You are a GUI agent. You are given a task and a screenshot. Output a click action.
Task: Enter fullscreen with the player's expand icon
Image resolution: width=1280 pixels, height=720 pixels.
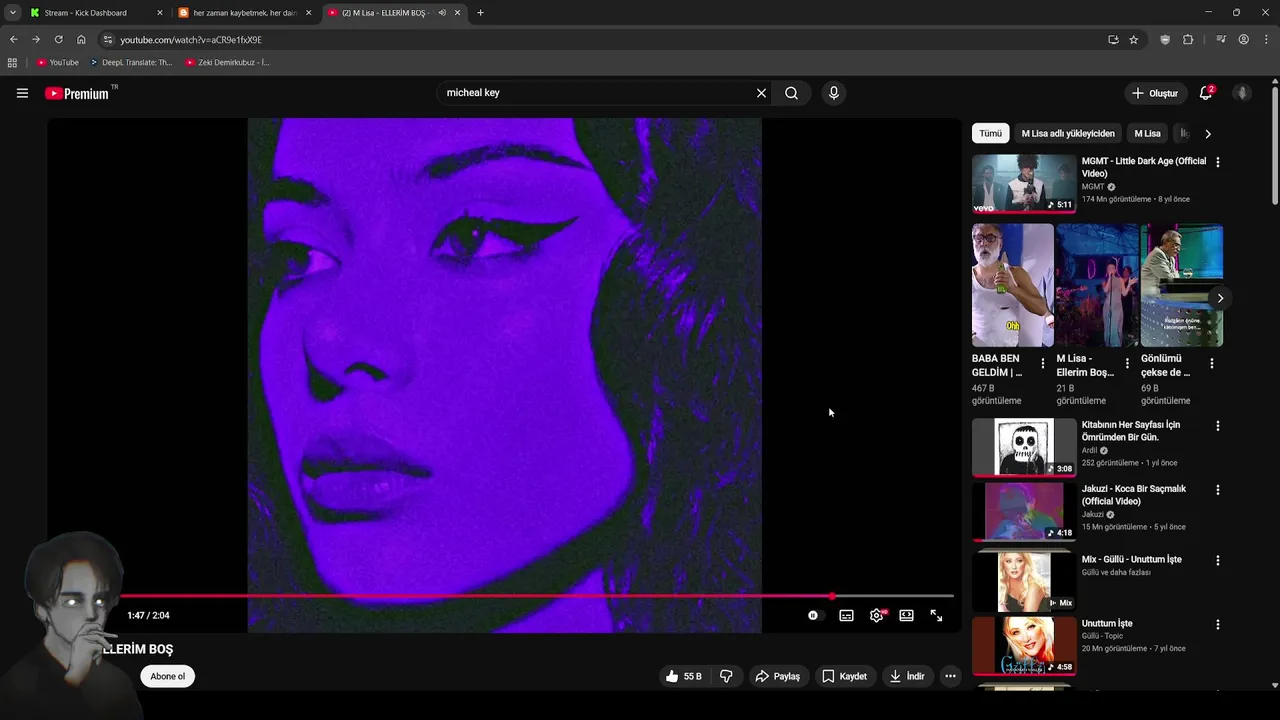point(936,616)
